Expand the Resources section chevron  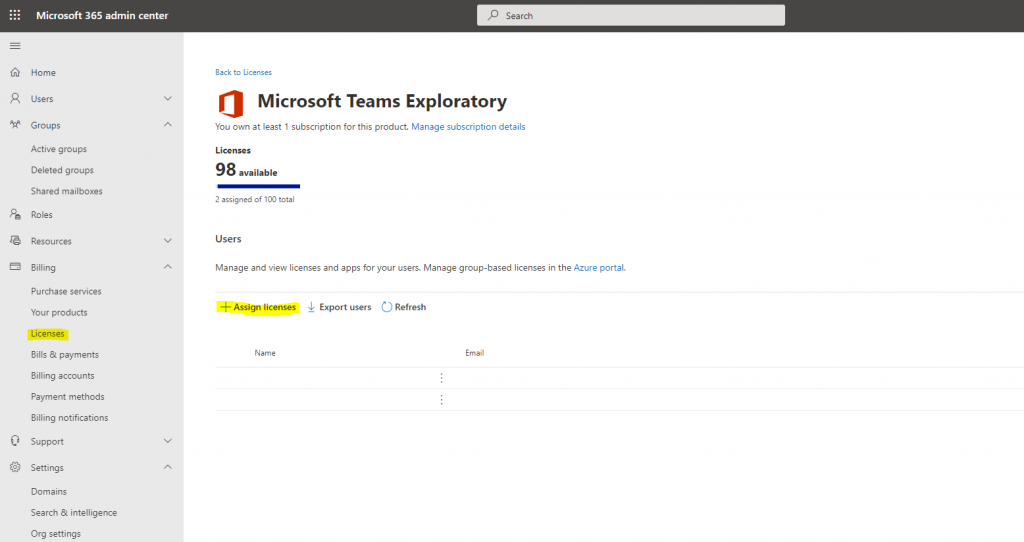(168, 241)
